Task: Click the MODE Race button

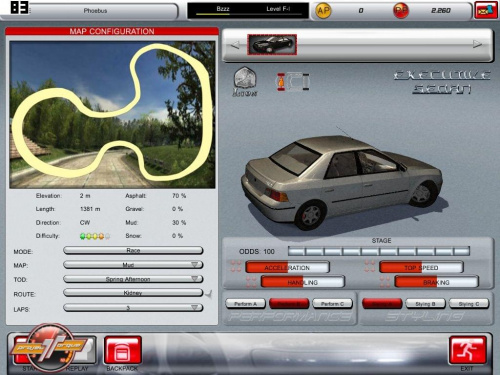Action: click(133, 250)
